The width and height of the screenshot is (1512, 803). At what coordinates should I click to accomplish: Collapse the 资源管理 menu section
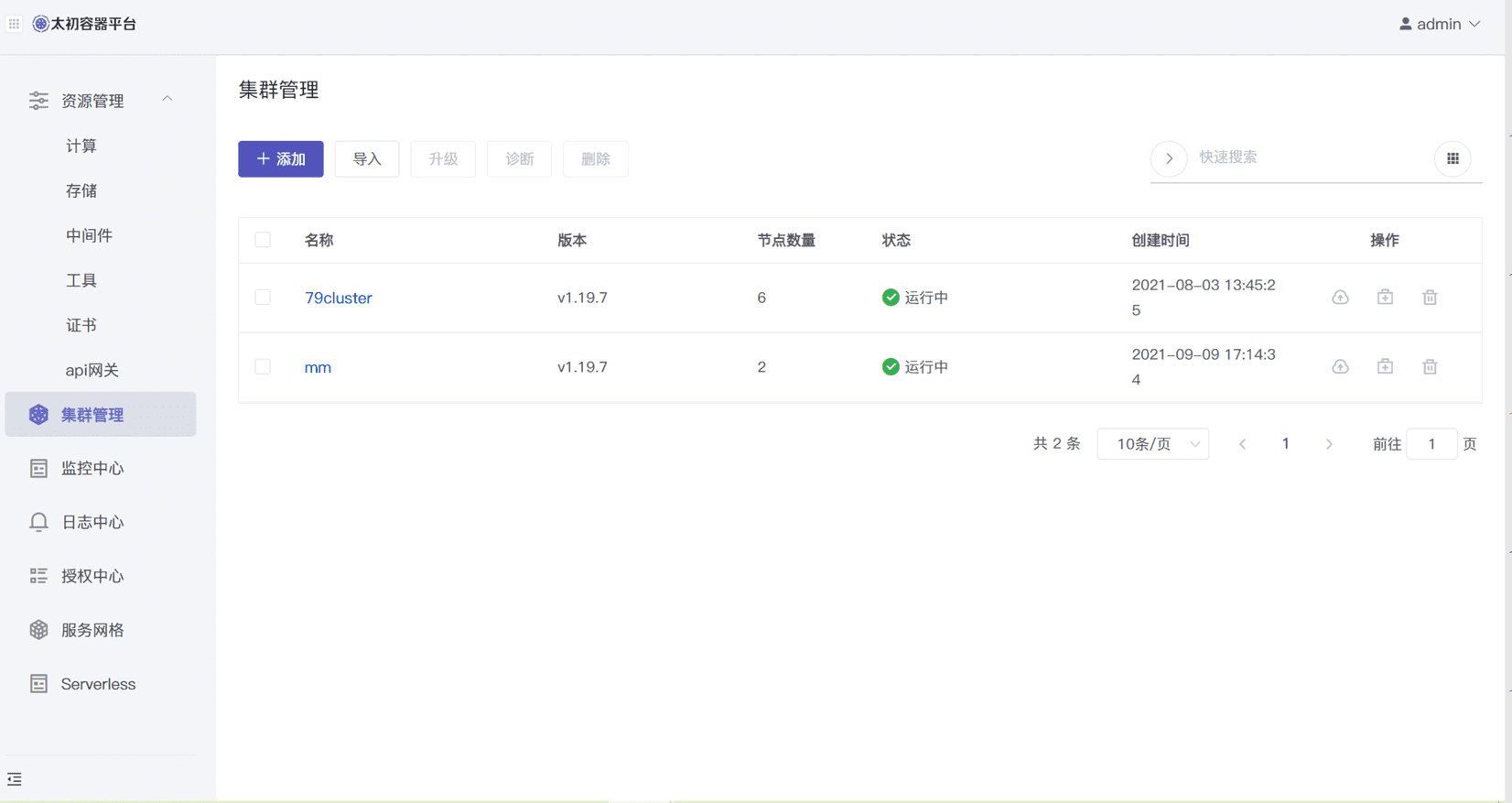coord(101,100)
